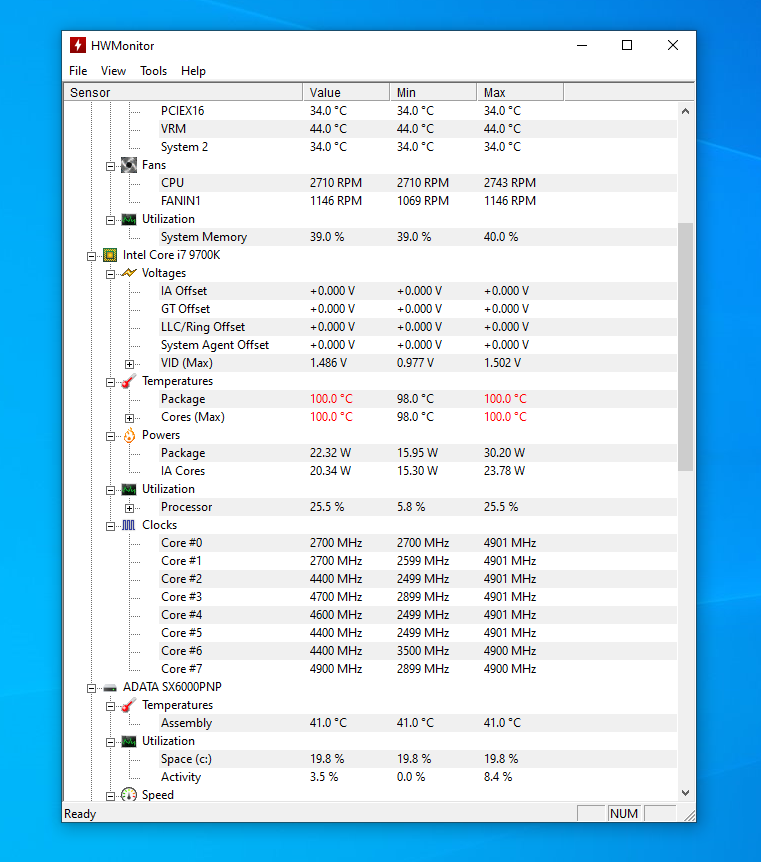Collapse the Utilization node above System Memory

tap(111, 220)
